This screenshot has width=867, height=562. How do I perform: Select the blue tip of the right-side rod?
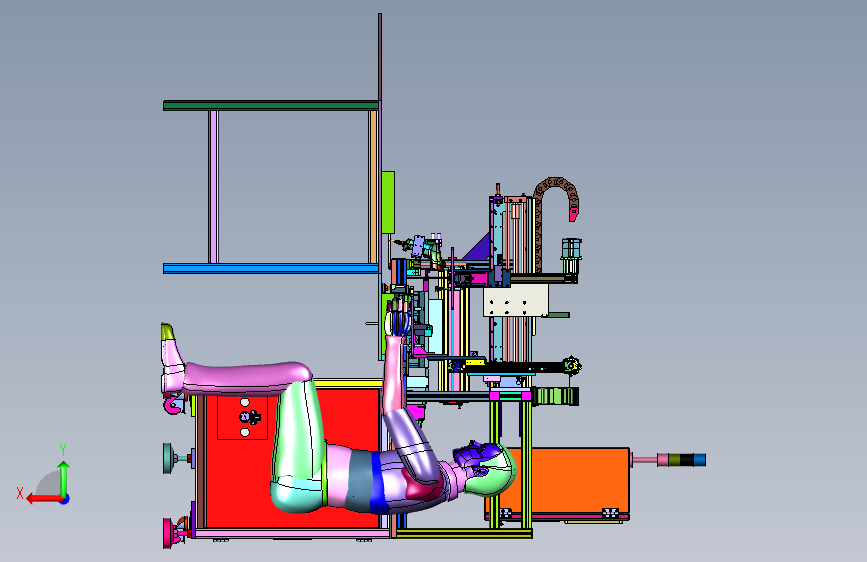[699, 460]
